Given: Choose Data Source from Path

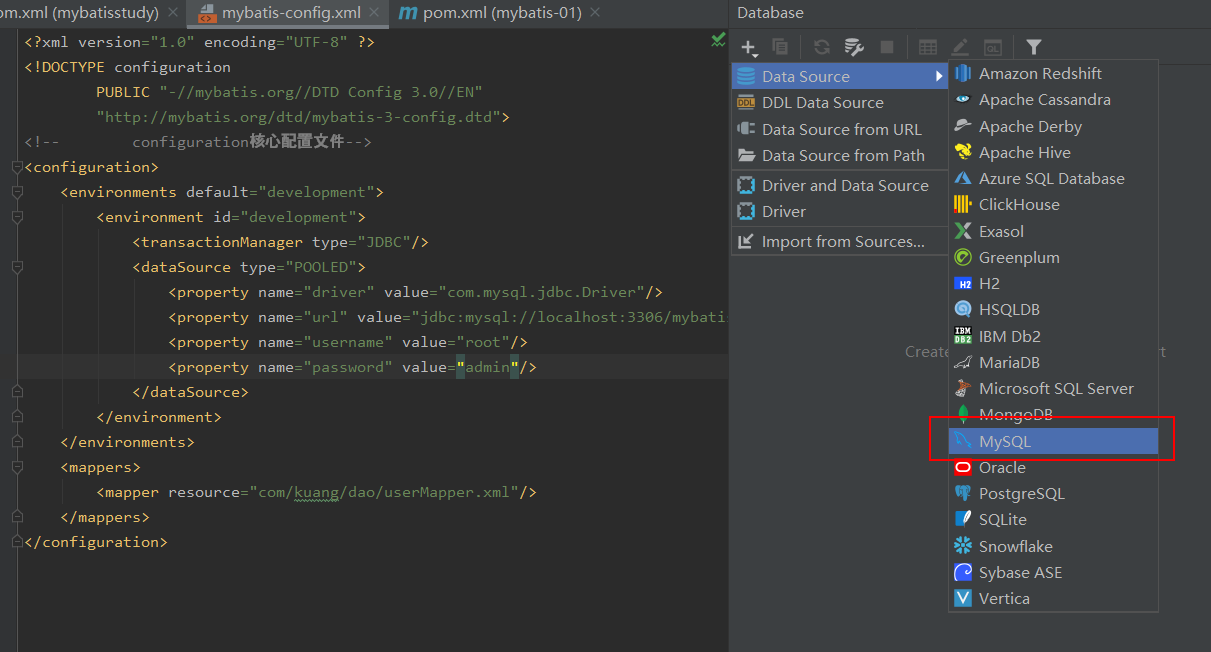Looking at the screenshot, I should click(840, 155).
